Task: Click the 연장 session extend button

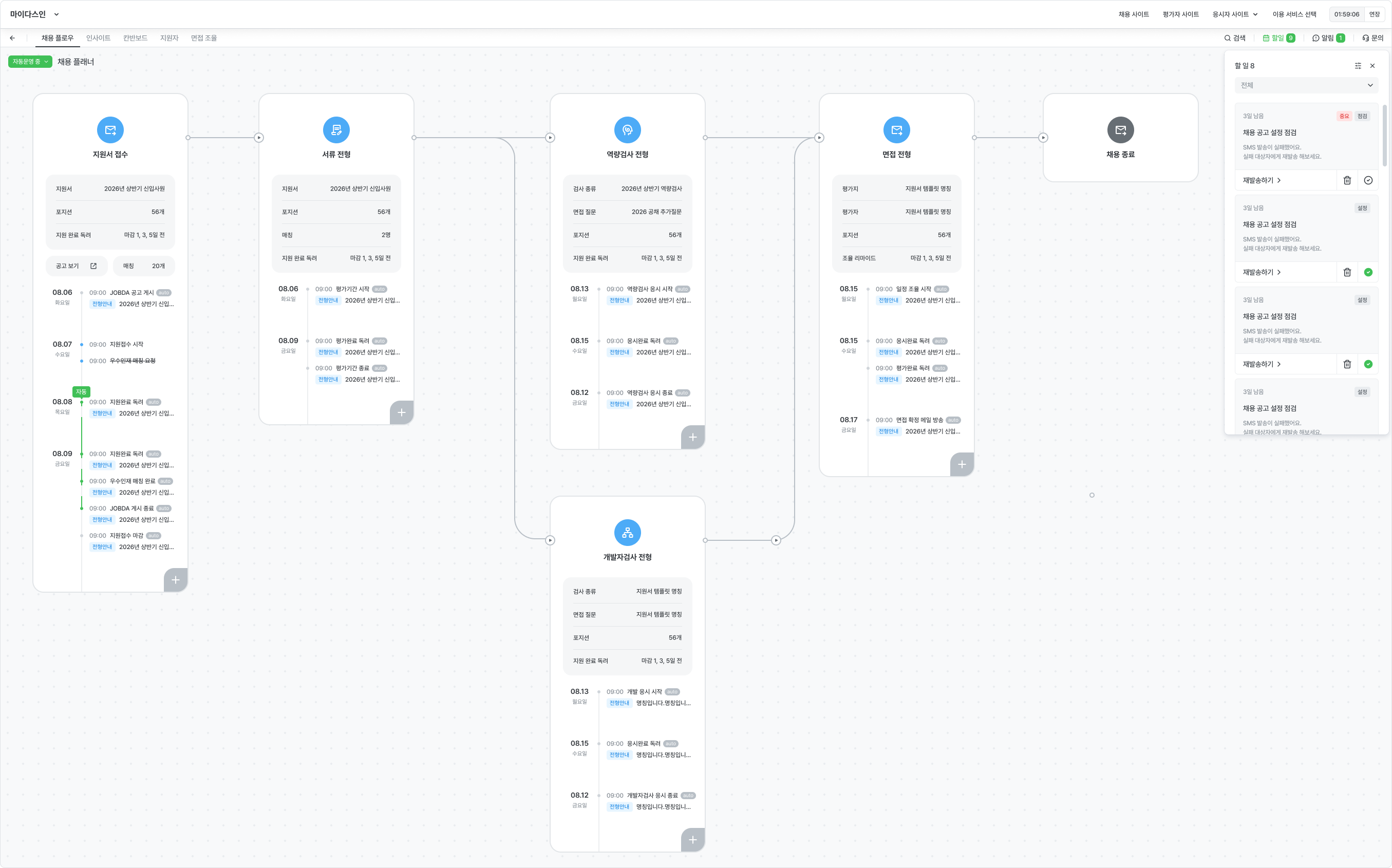Action: 1374,14
